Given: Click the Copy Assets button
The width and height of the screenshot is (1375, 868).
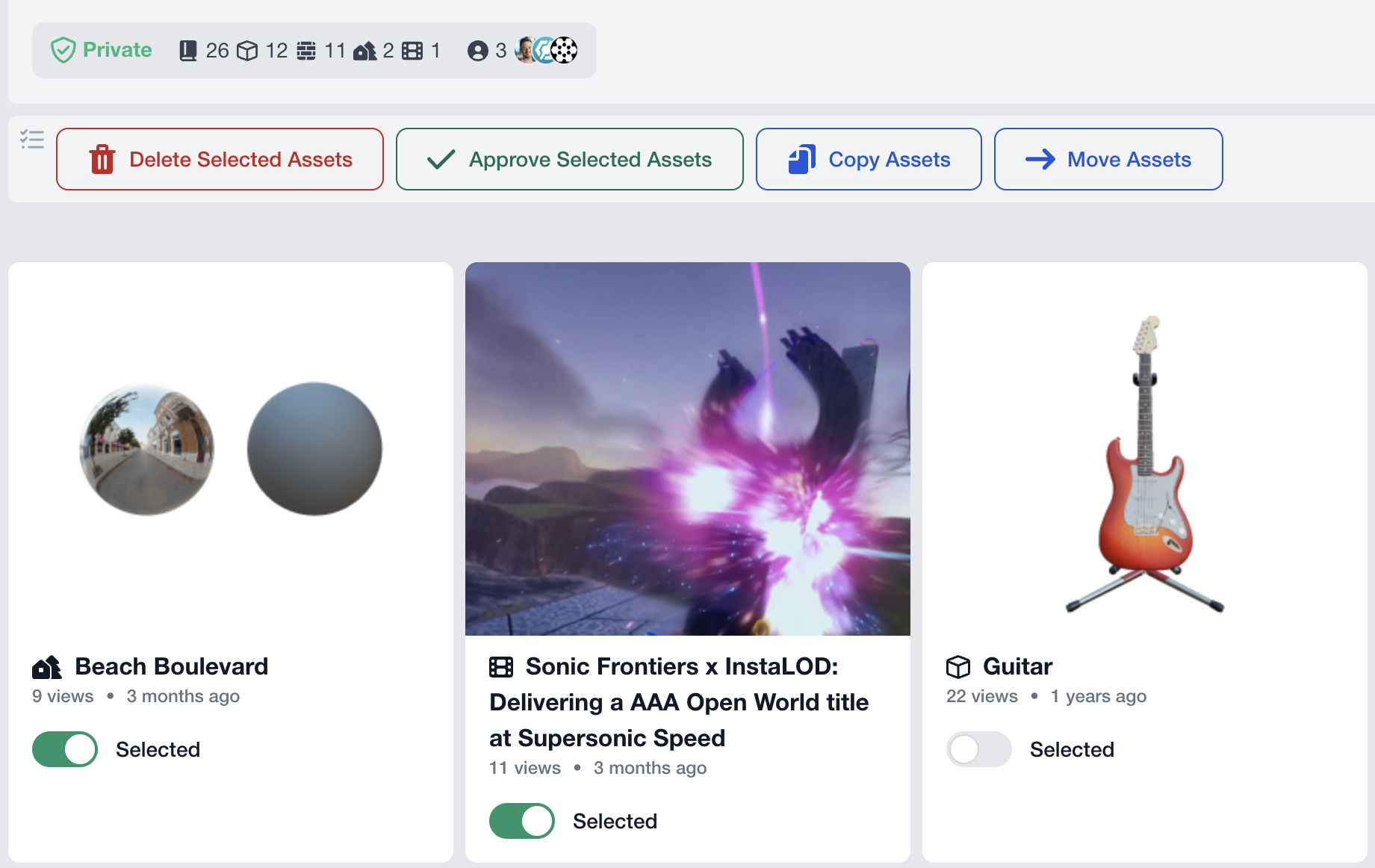Looking at the screenshot, I should (869, 159).
